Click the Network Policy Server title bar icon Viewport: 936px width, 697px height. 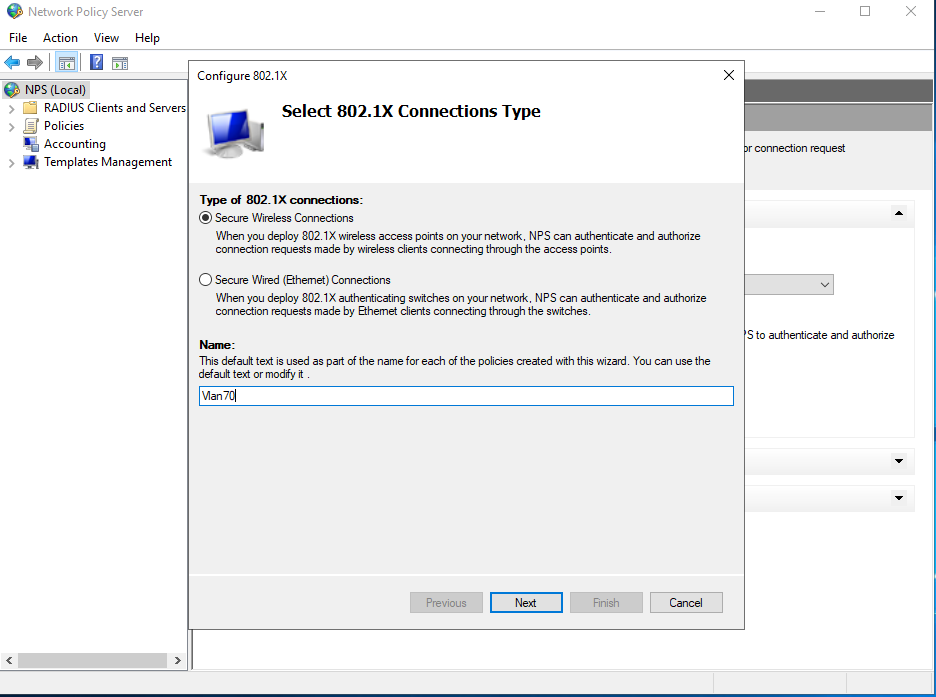pyautogui.click(x=14, y=11)
